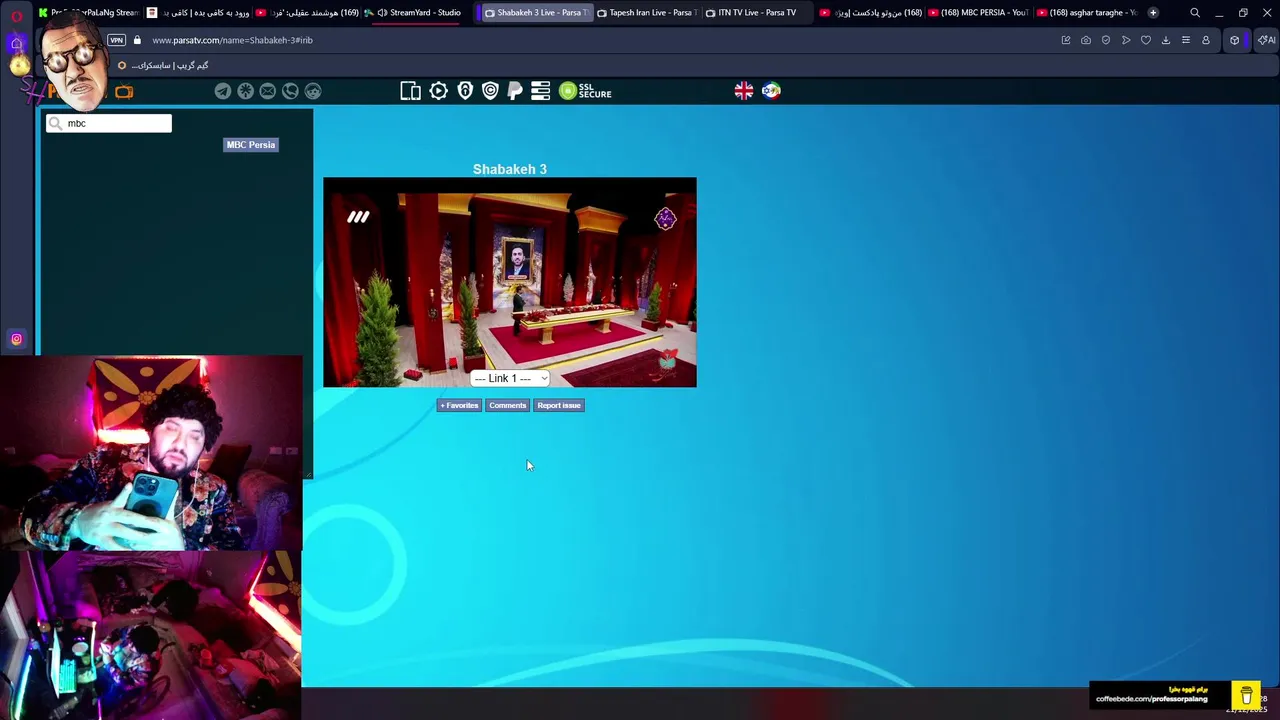Open browser snapshot camera icon
This screenshot has width=1280, height=720.
click(1086, 40)
